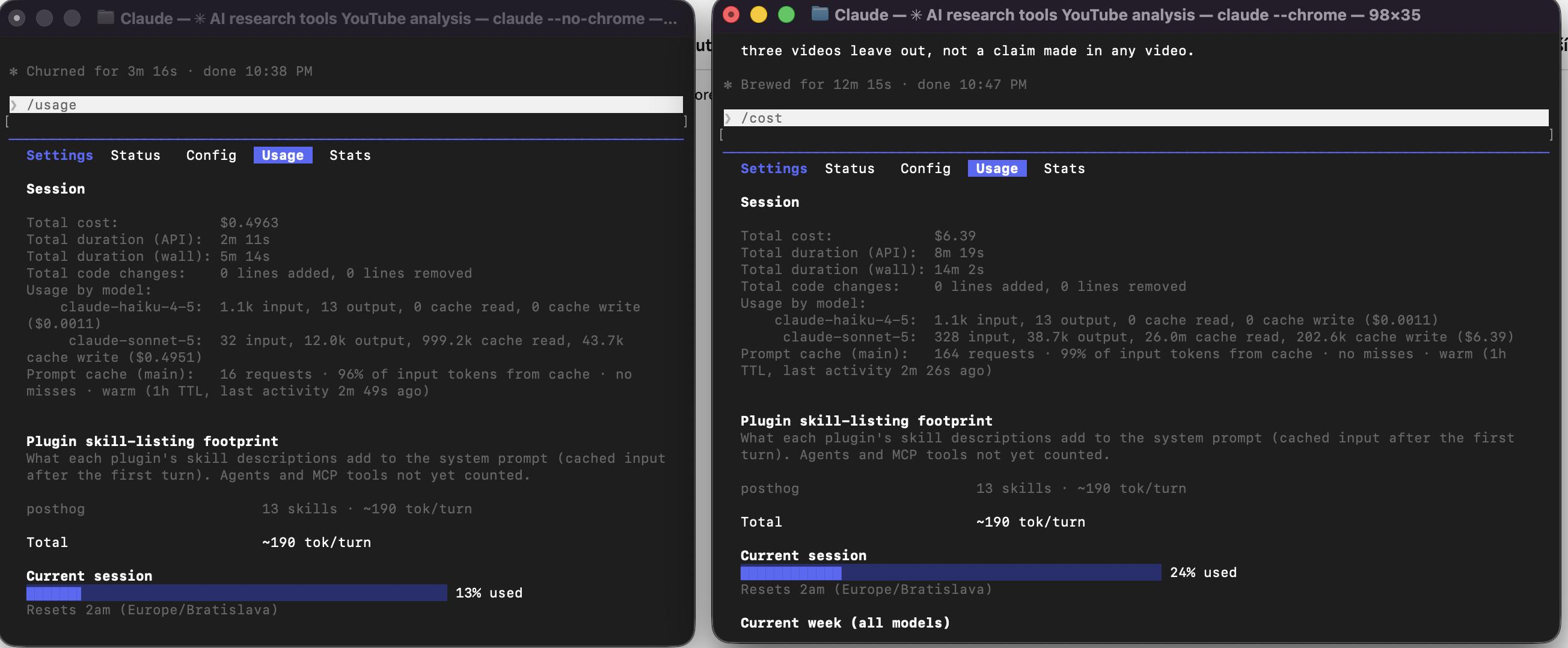
Task: Click the '2m 11s' API duration value
Action: coord(245,240)
